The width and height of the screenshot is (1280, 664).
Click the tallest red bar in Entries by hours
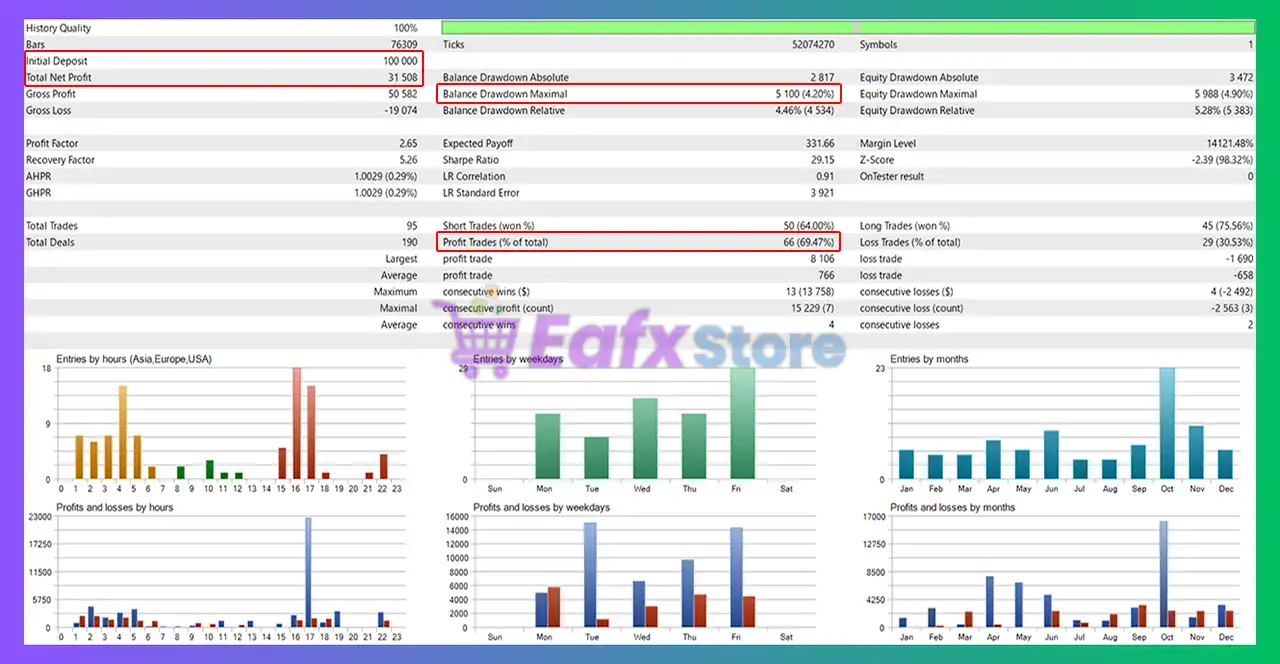296,423
